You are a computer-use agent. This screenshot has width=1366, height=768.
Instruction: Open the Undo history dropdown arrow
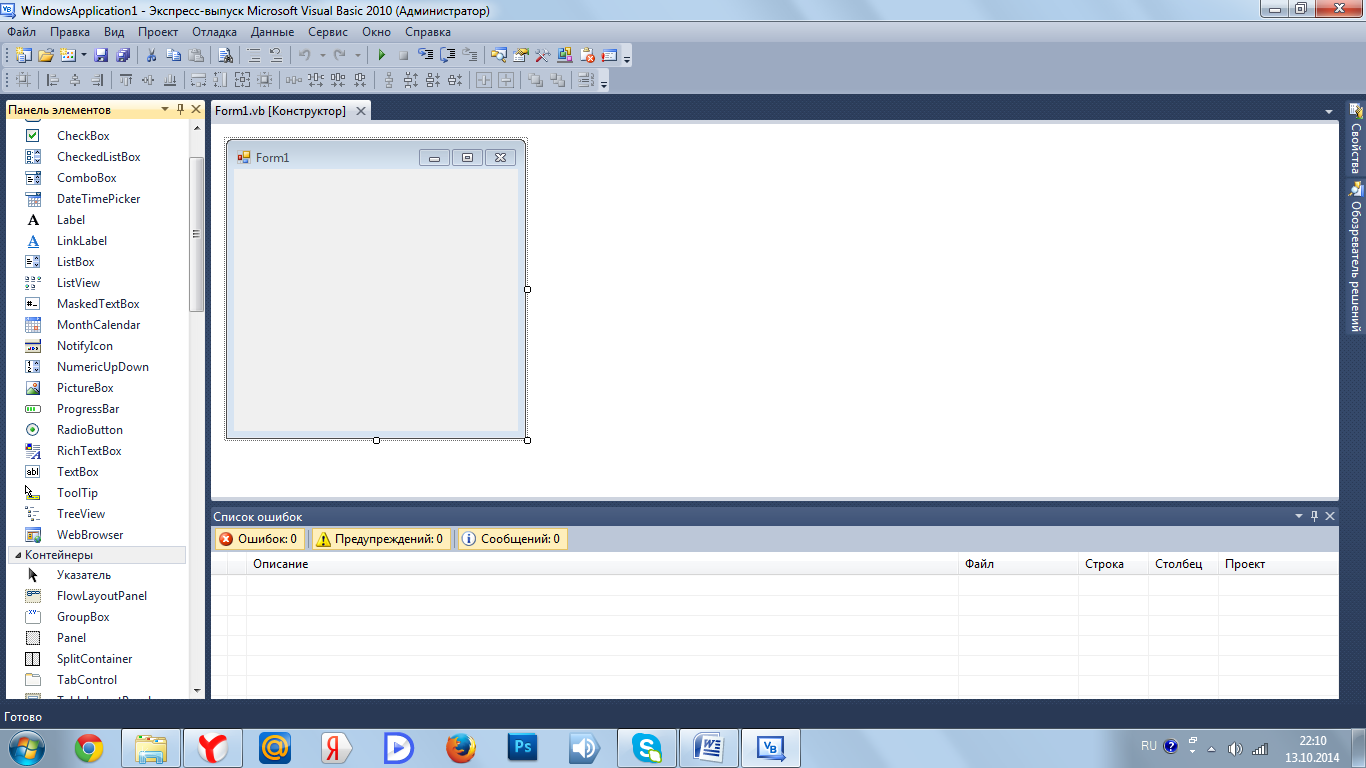(322, 55)
